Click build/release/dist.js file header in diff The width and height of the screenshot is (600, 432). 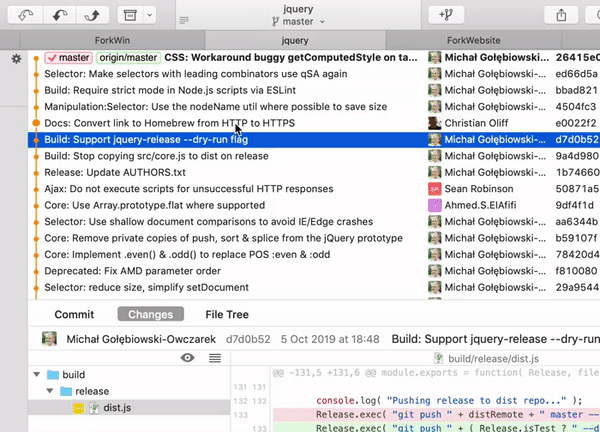[487, 359]
